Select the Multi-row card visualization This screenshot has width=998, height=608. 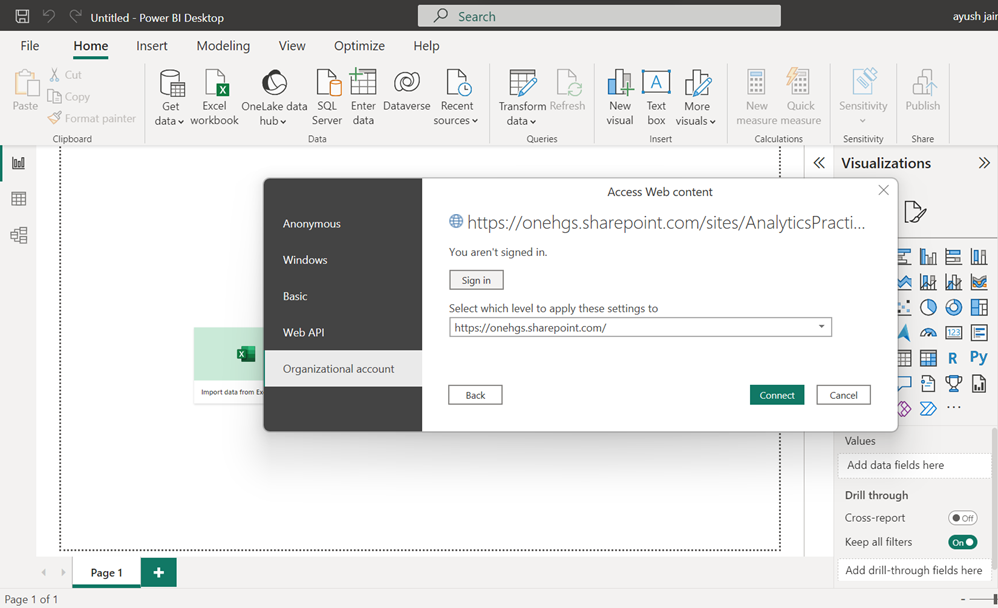[x=979, y=332]
